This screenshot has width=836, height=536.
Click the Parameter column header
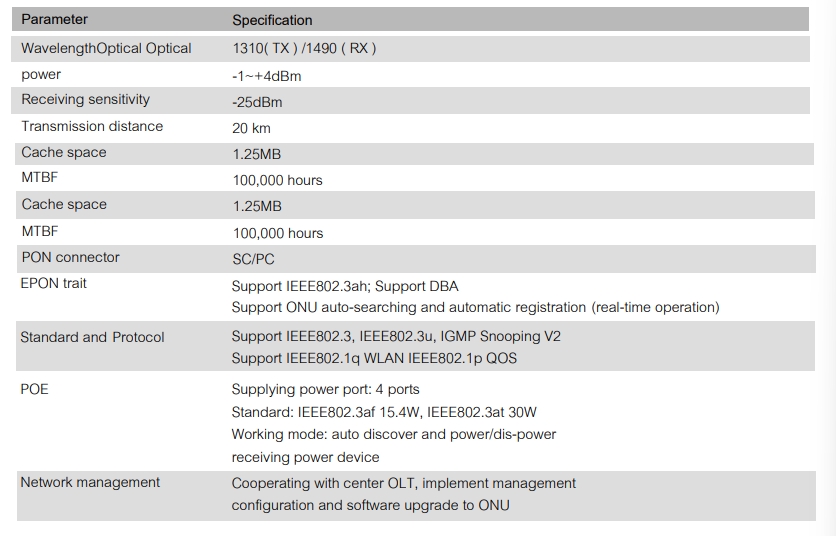coord(55,19)
